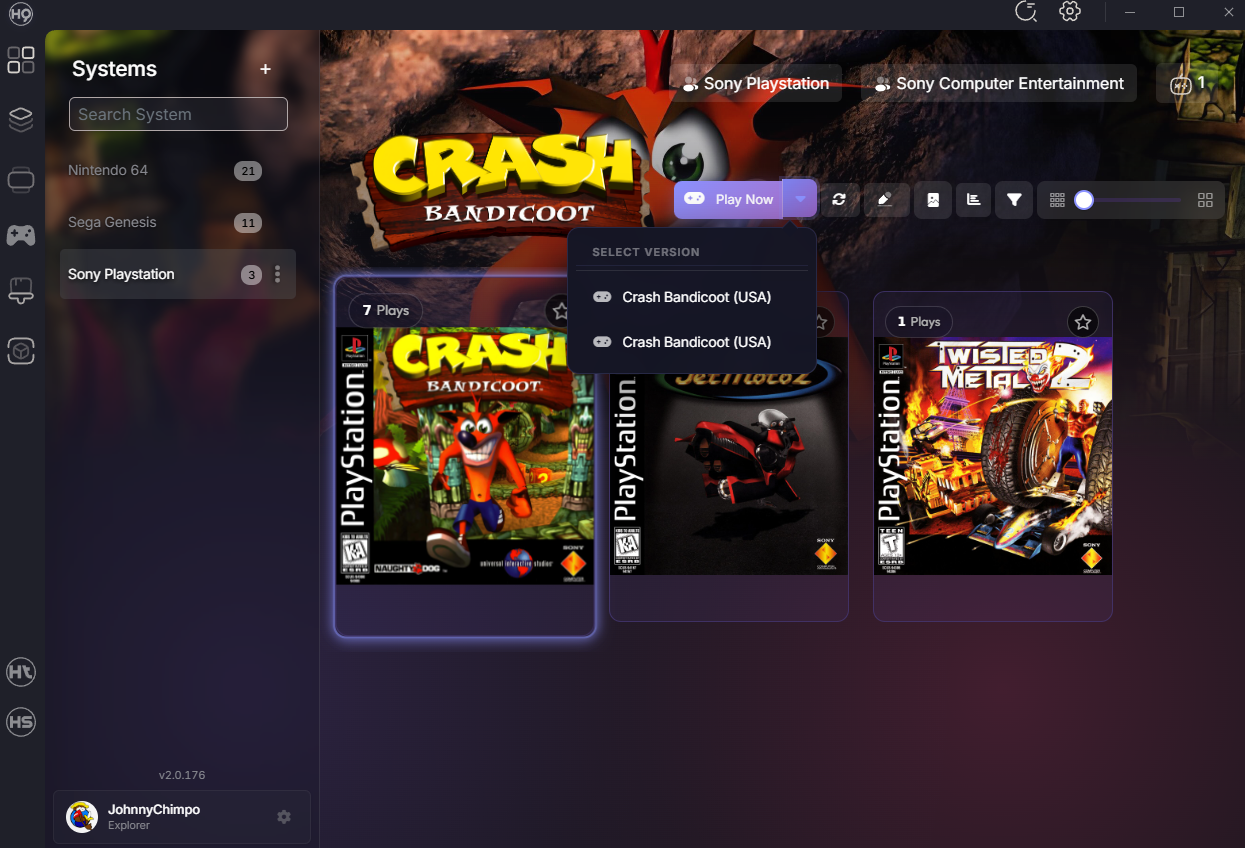Open the gamepad icon in left sidebar

[x=21, y=235]
